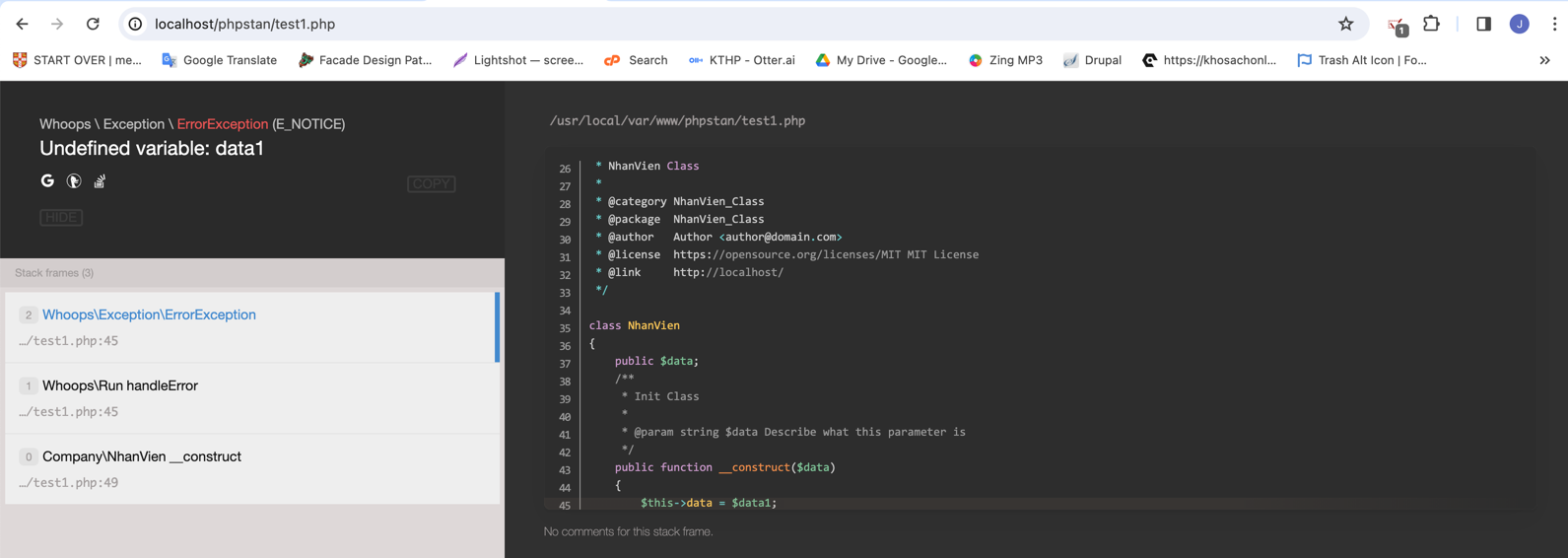Click the browser back arrow
Screen dimensions: 1568x558
click(22, 24)
